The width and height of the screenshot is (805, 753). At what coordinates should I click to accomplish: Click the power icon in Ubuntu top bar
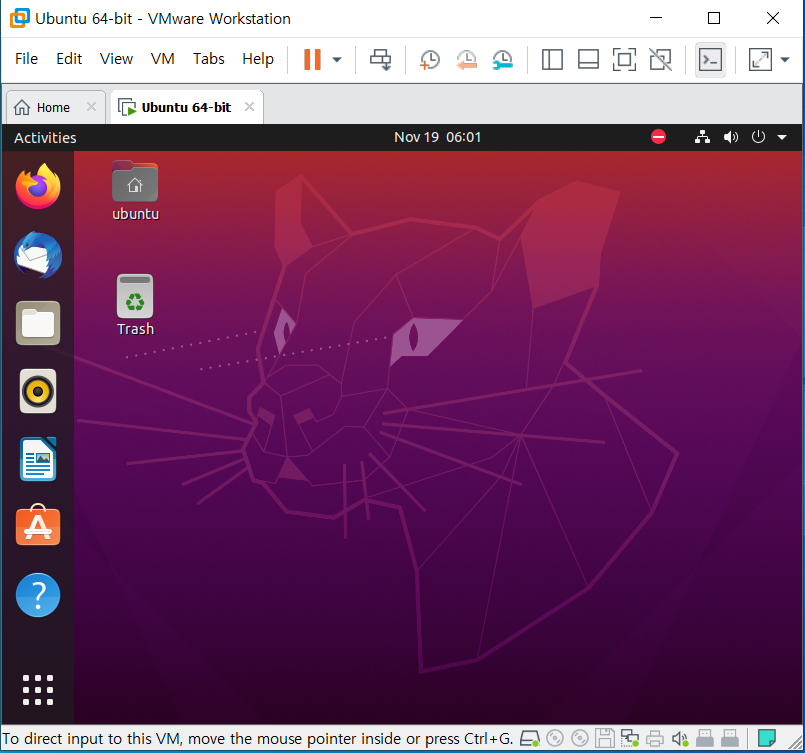(758, 137)
